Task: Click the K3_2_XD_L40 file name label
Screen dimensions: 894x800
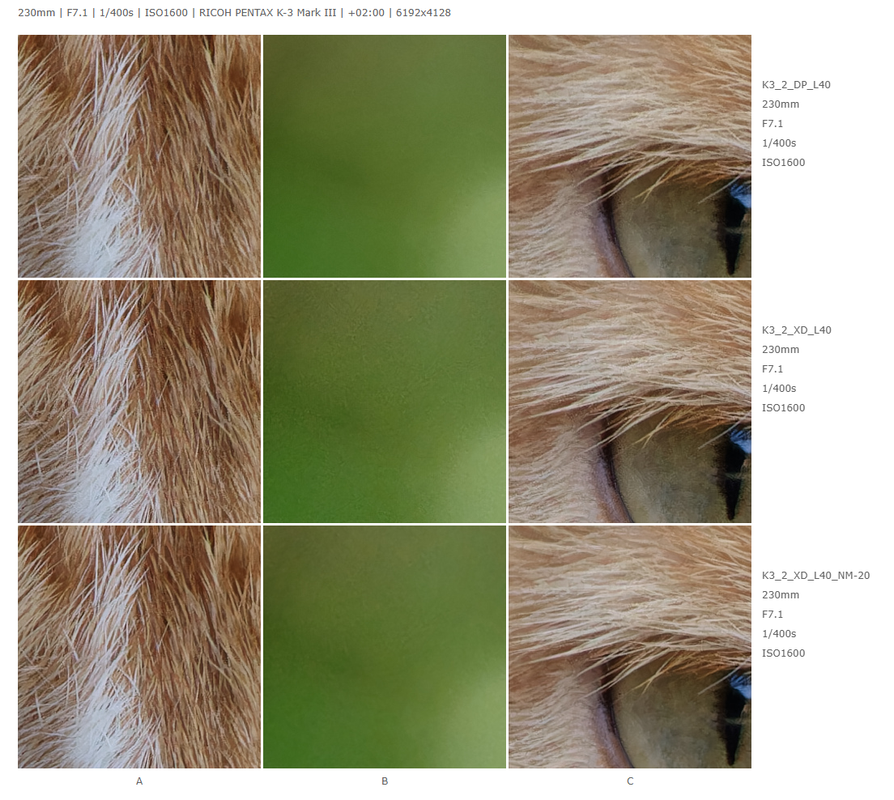Action: 797,330
